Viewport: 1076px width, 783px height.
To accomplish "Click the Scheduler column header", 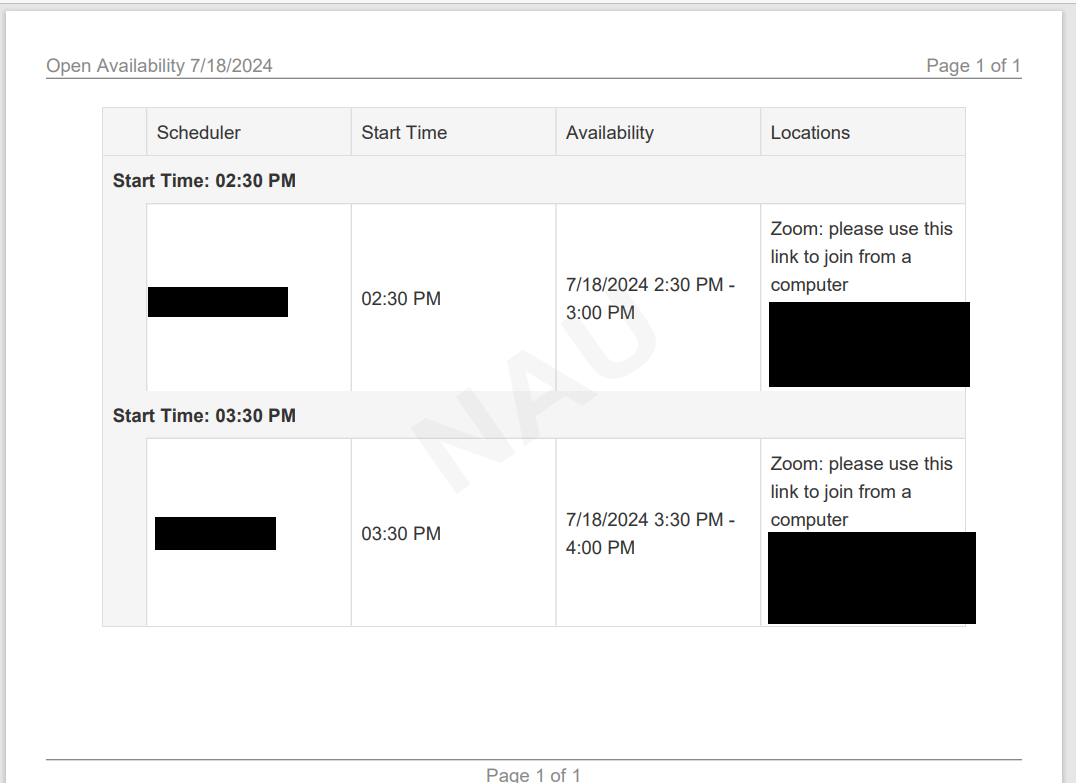I will point(199,133).
